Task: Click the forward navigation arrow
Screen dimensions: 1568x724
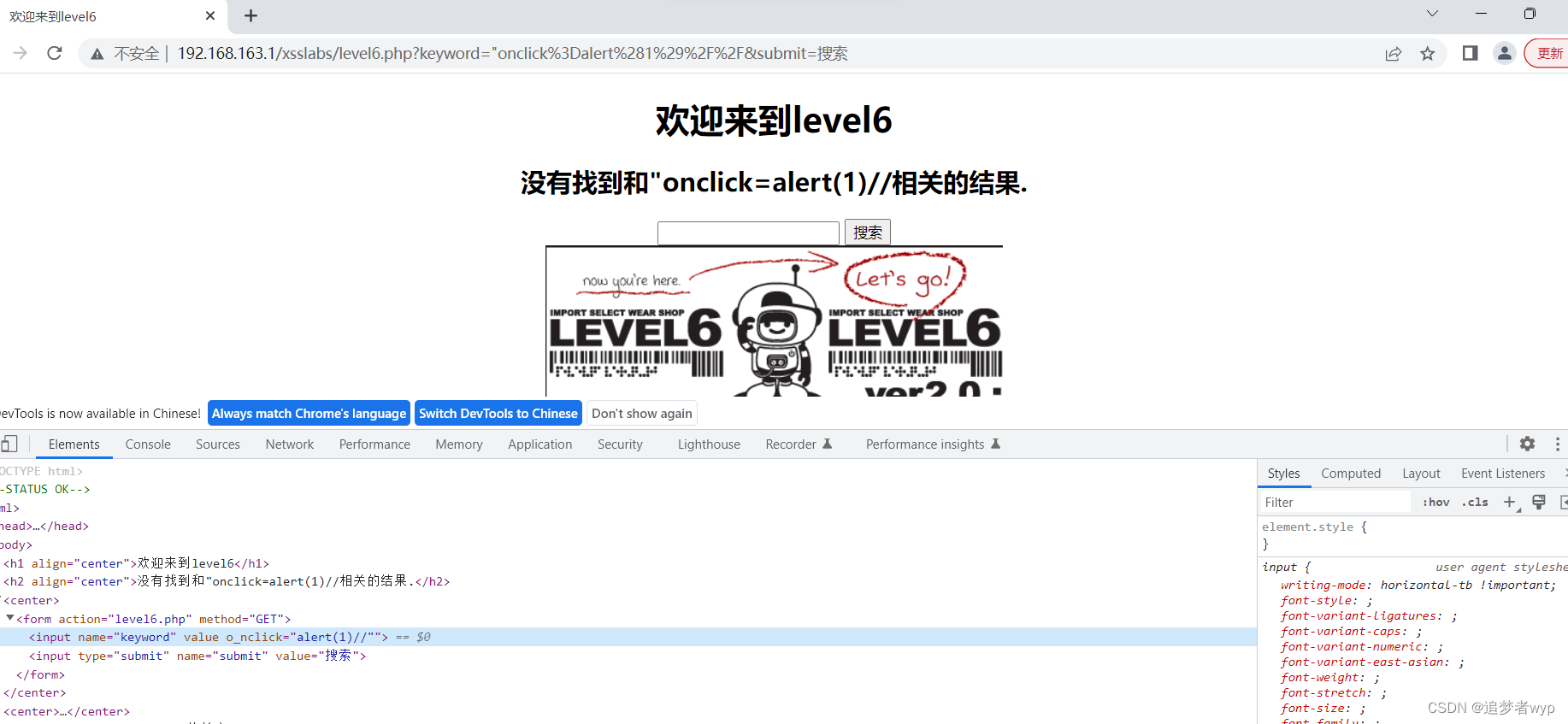Action: [x=21, y=53]
